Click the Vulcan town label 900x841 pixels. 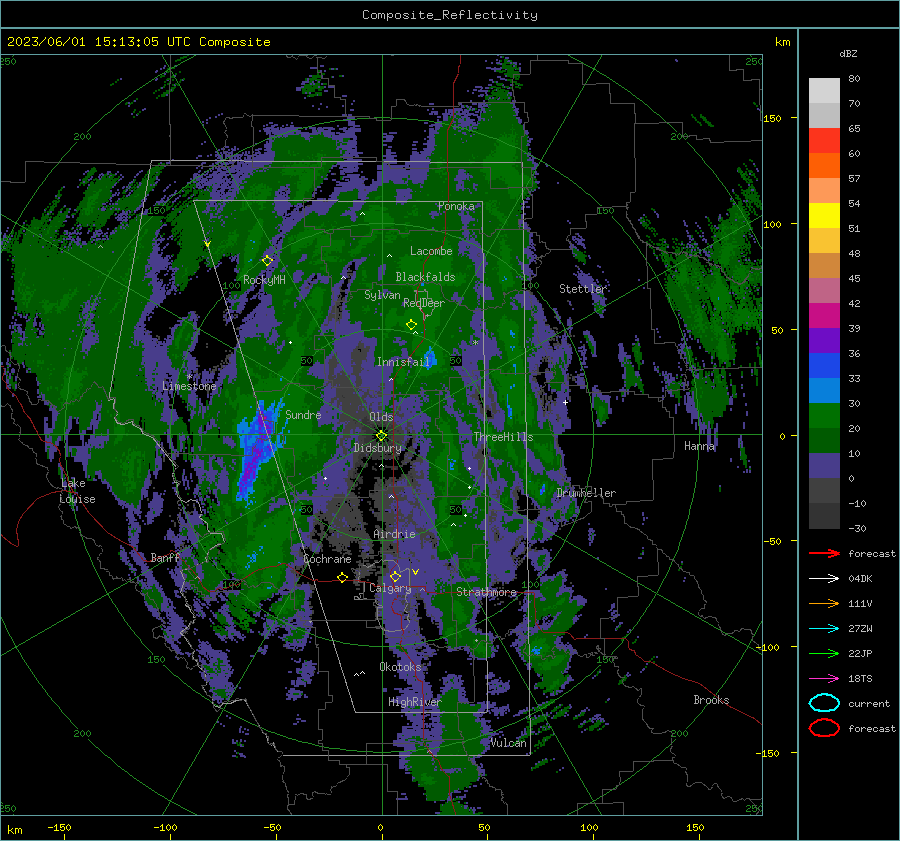point(509,743)
